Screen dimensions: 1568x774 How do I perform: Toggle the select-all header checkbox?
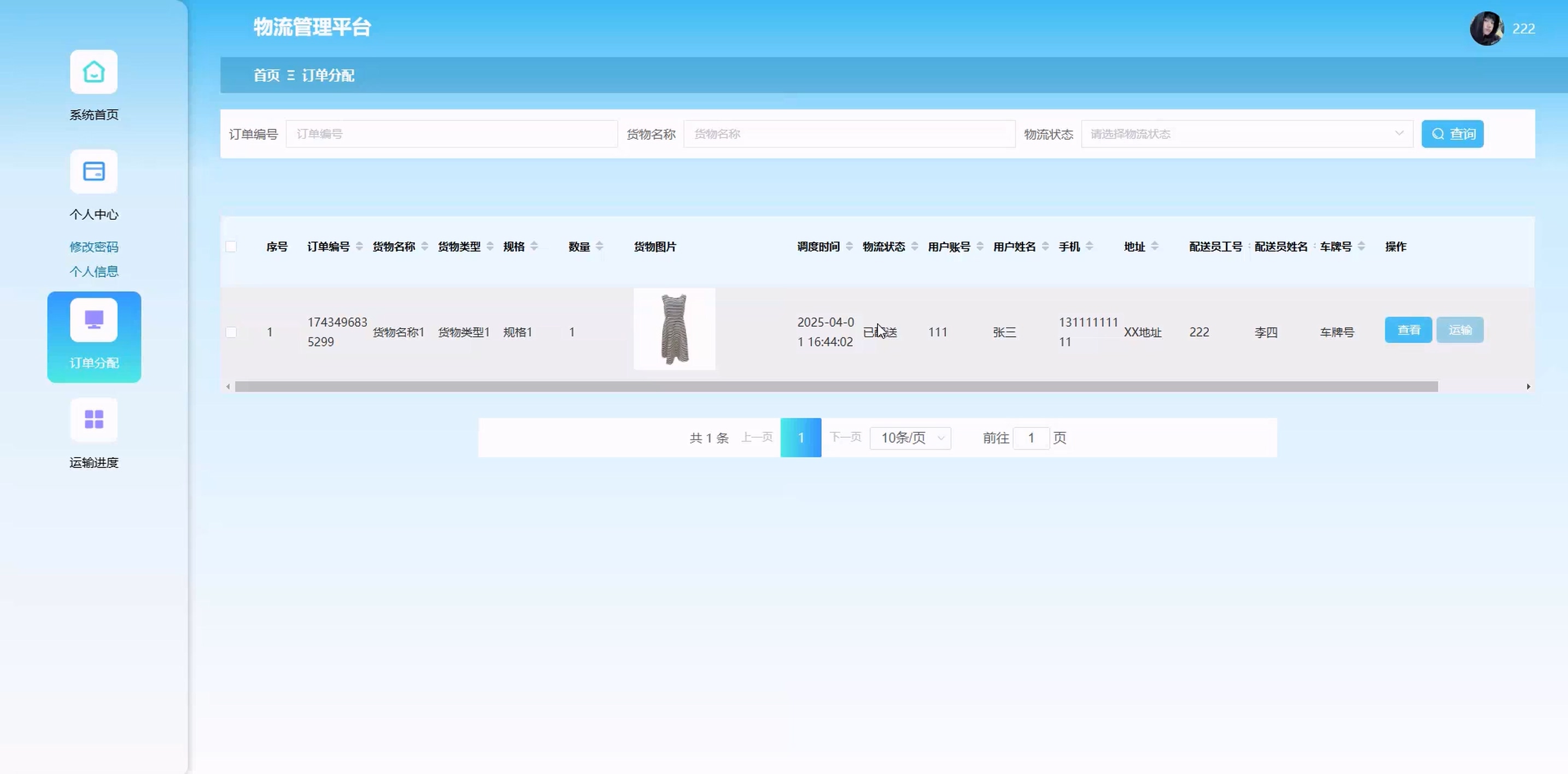point(231,247)
